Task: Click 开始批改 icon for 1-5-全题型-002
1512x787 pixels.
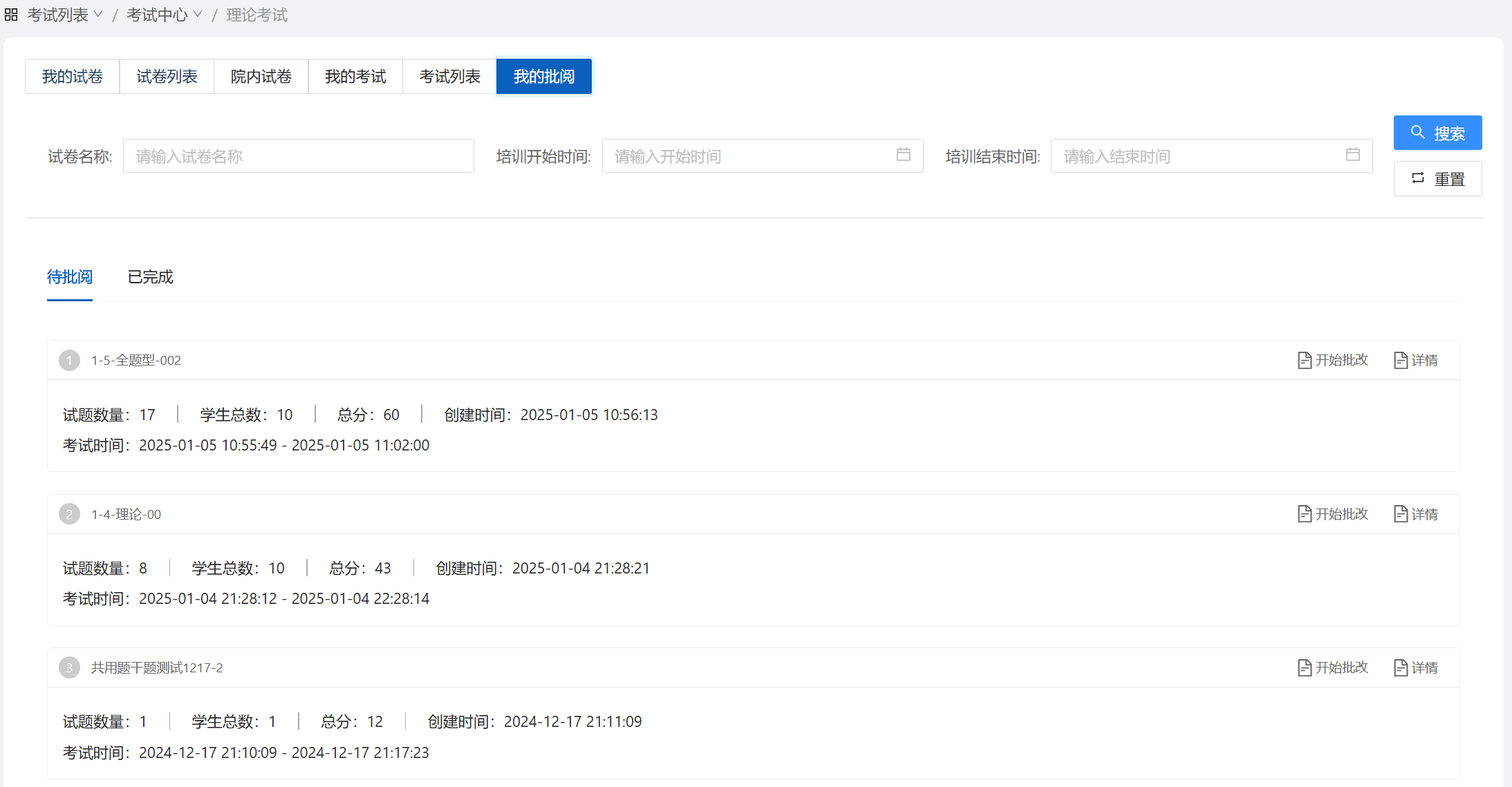Action: click(1304, 360)
